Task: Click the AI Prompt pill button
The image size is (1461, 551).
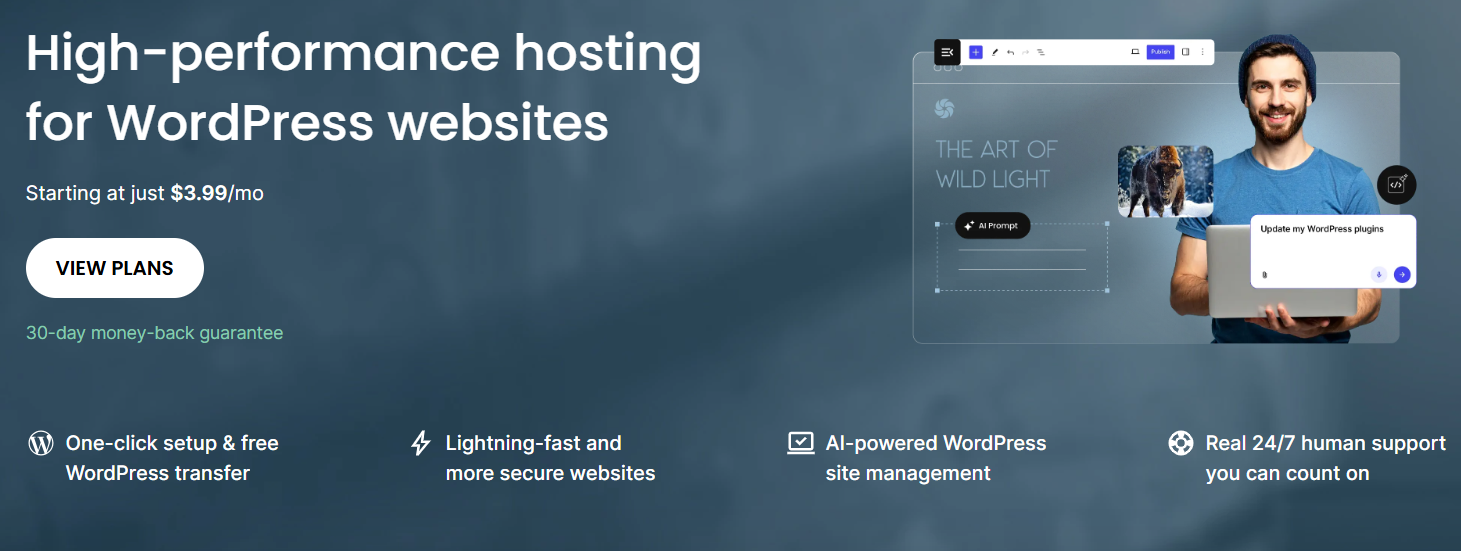Action: (992, 226)
